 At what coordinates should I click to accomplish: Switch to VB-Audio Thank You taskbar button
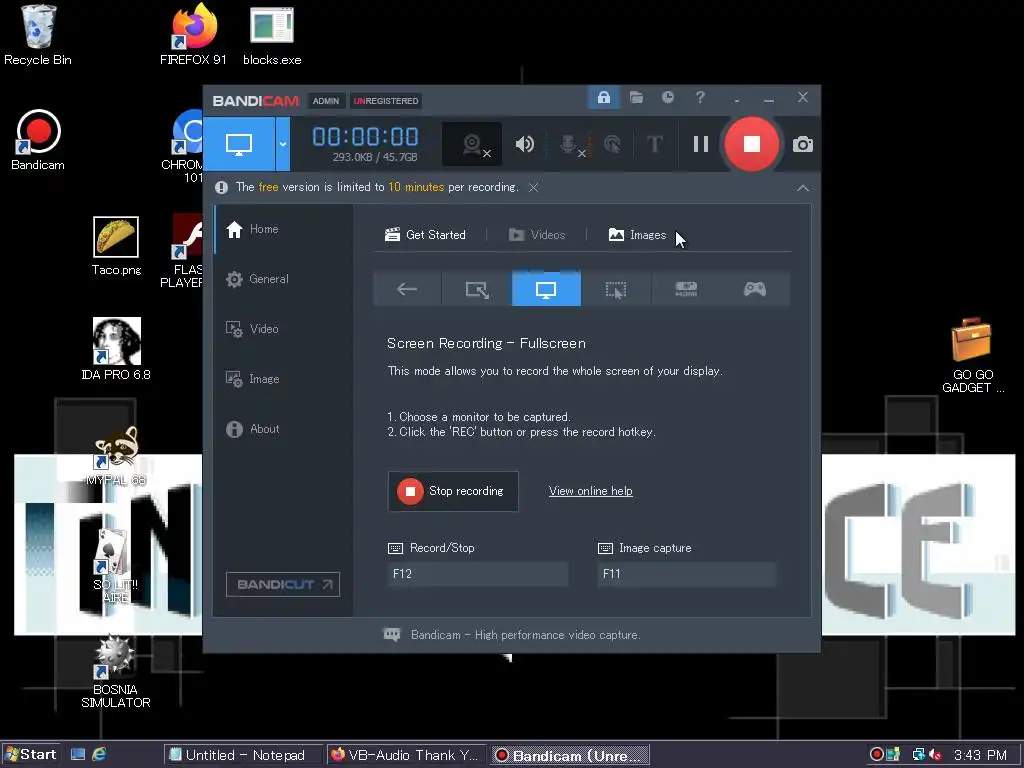click(406, 756)
